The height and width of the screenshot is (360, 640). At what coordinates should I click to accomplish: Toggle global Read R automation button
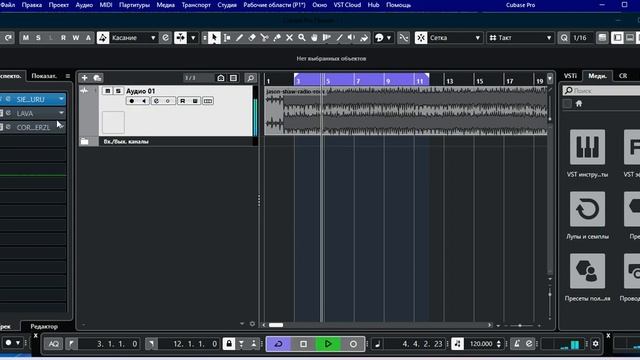coord(63,38)
